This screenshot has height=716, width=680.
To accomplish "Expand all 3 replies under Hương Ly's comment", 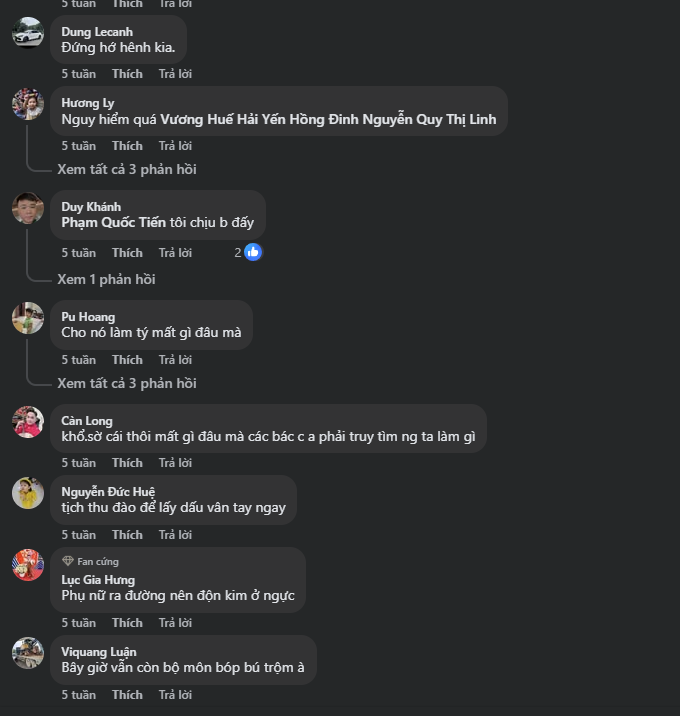I will 127,169.
